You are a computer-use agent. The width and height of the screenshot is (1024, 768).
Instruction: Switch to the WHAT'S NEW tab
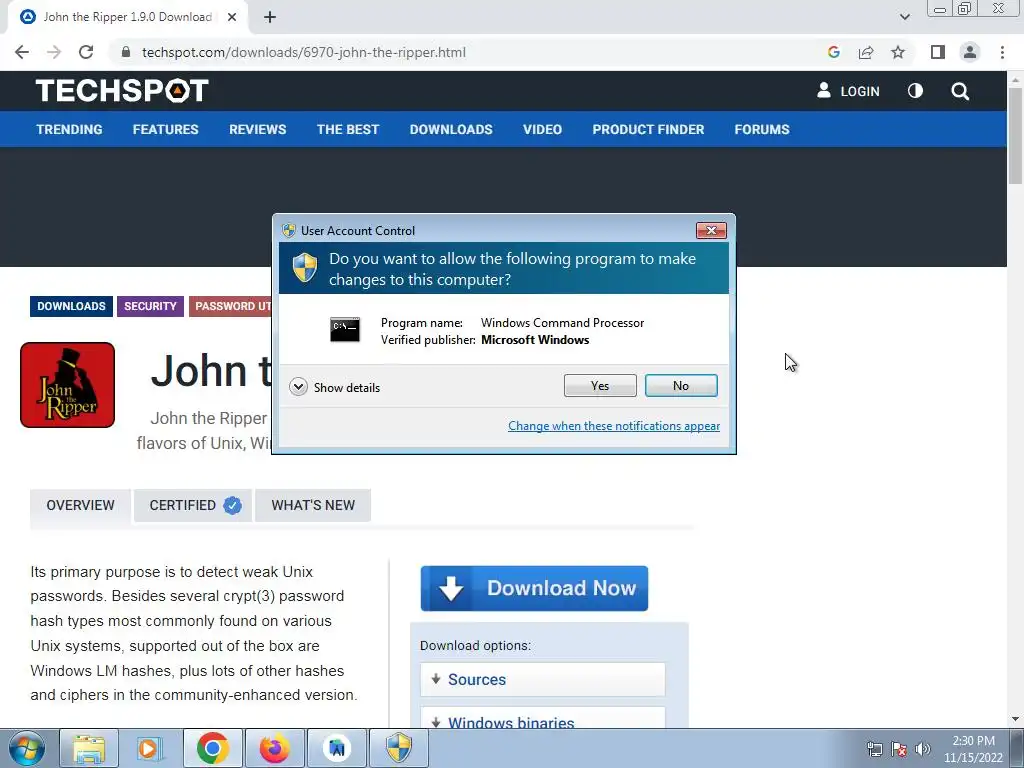coord(313,505)
